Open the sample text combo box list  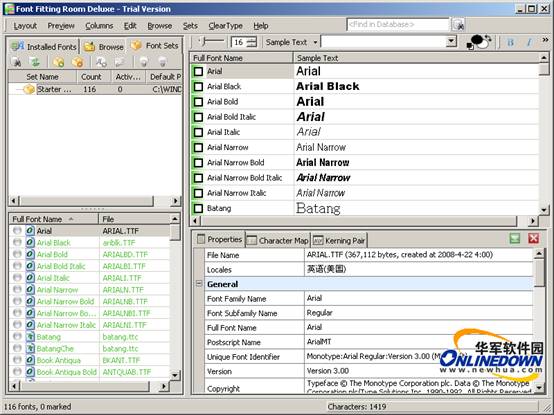451,42
